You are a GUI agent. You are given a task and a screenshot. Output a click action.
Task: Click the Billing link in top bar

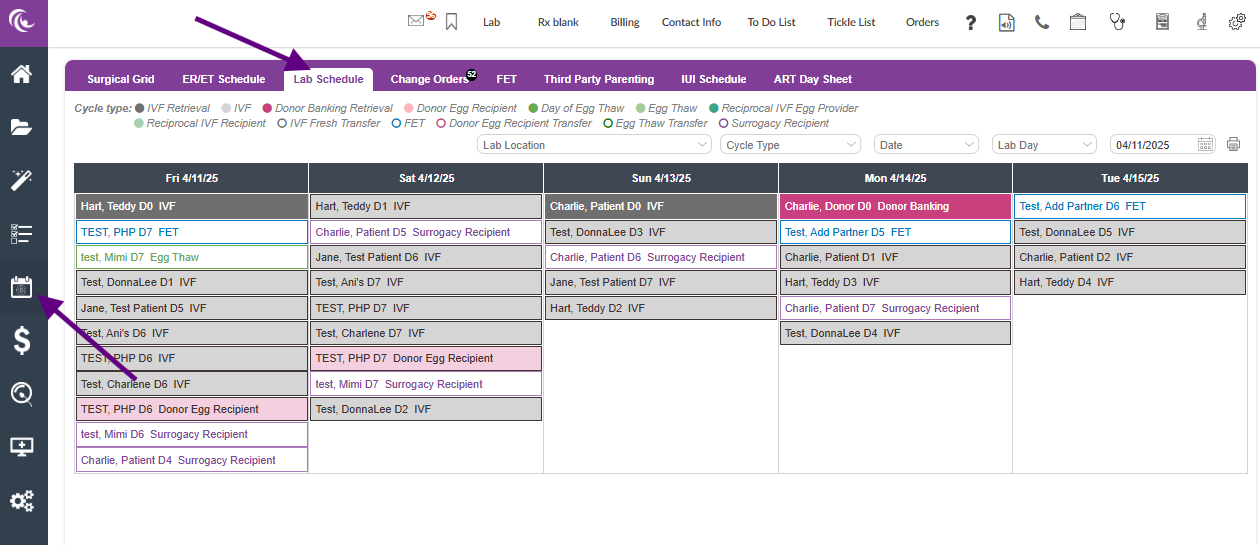(625, 22)
